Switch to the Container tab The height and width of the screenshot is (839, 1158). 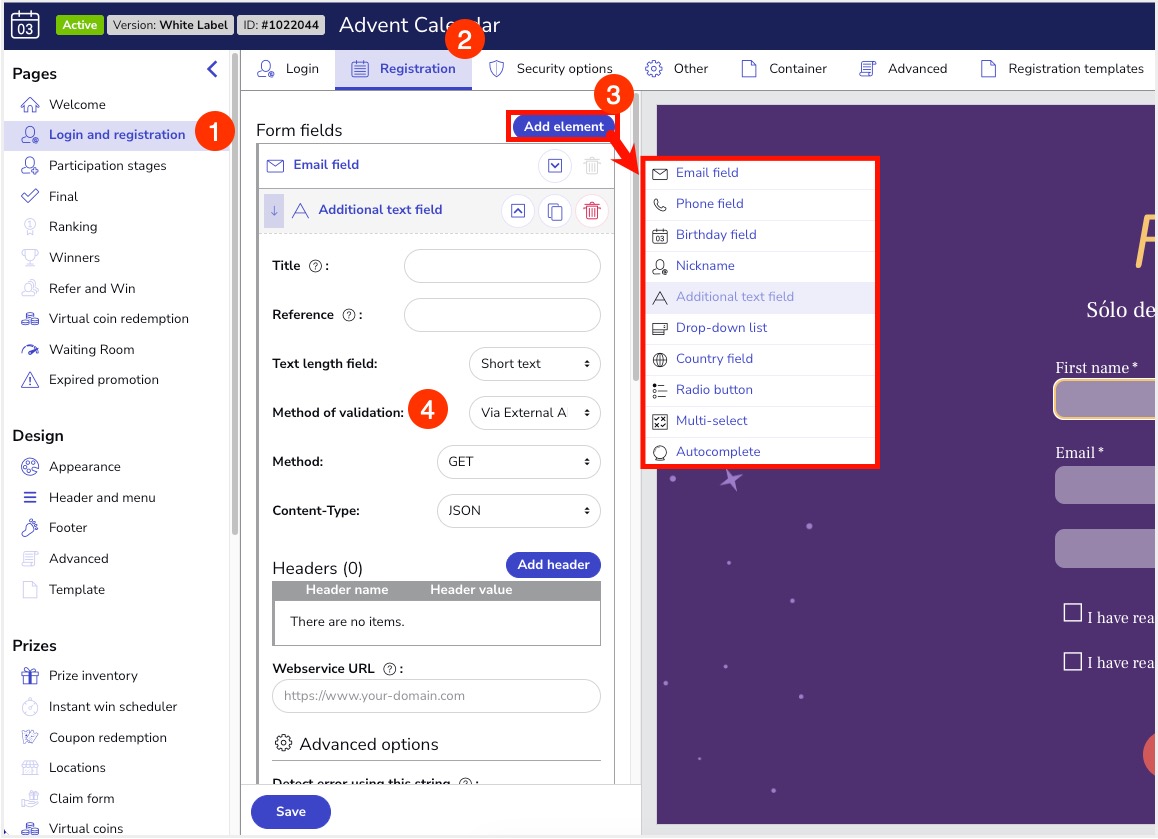coord(784,69)
